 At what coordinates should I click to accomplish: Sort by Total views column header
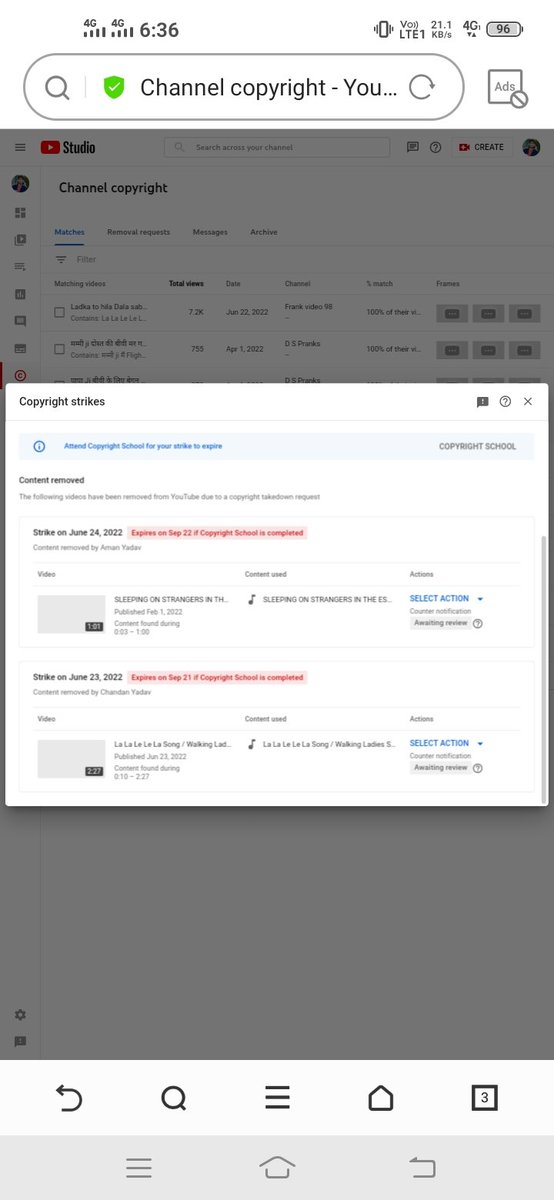186,284
